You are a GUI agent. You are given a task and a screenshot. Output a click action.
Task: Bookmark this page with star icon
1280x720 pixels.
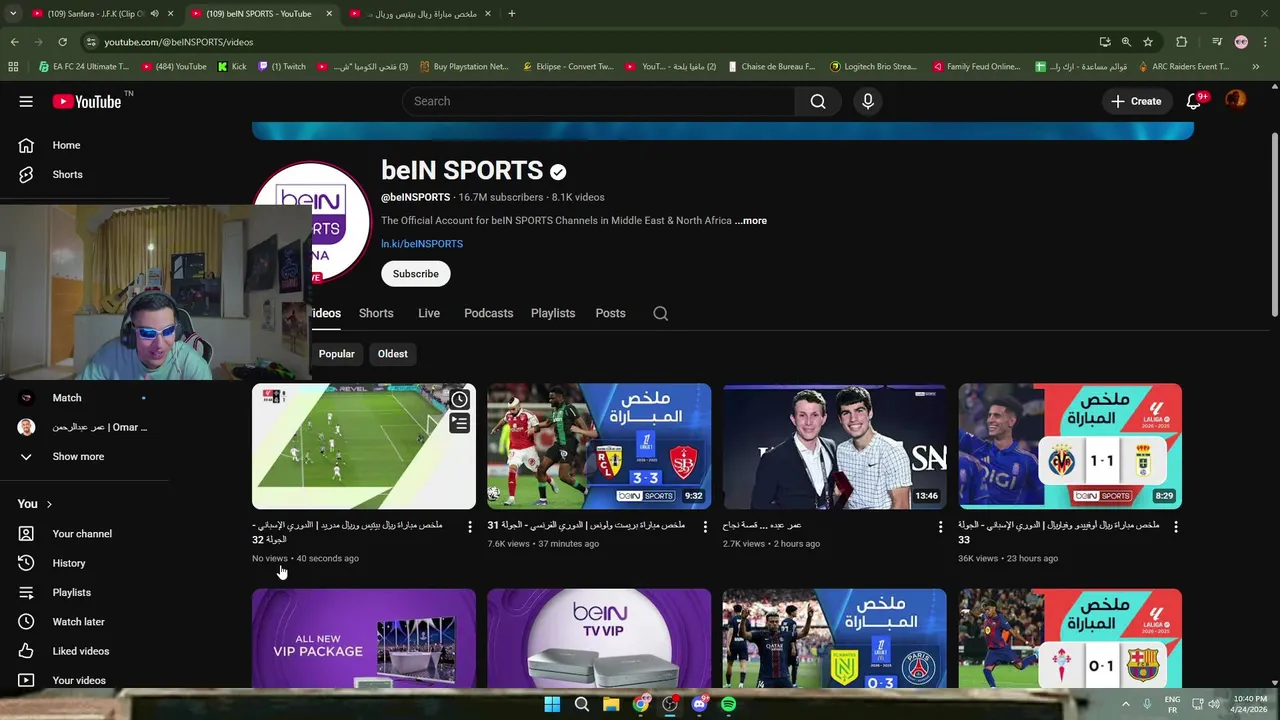(1148, 42)
